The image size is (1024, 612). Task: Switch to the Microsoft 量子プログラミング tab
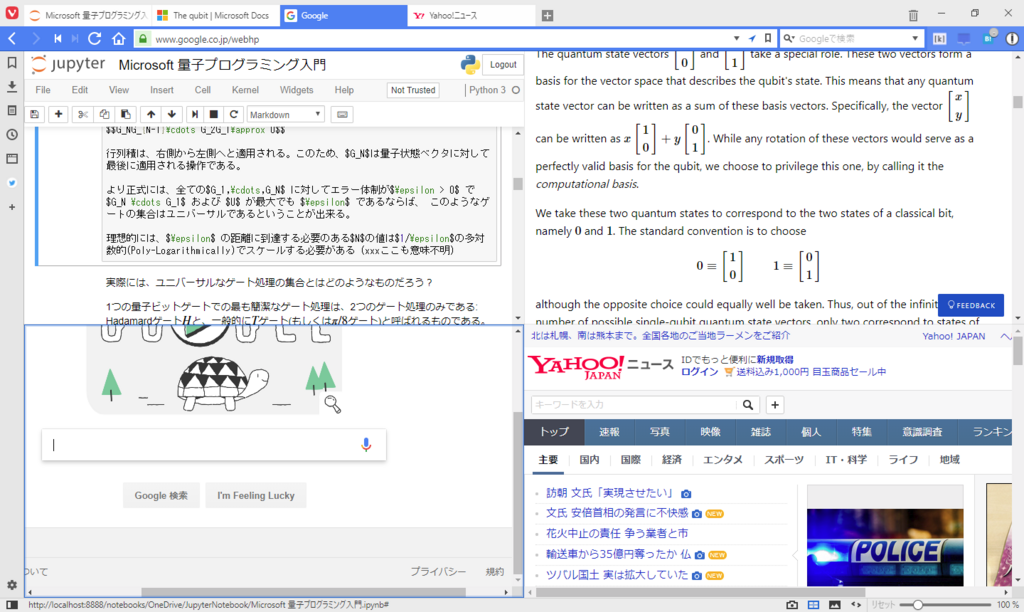[88, 15]
